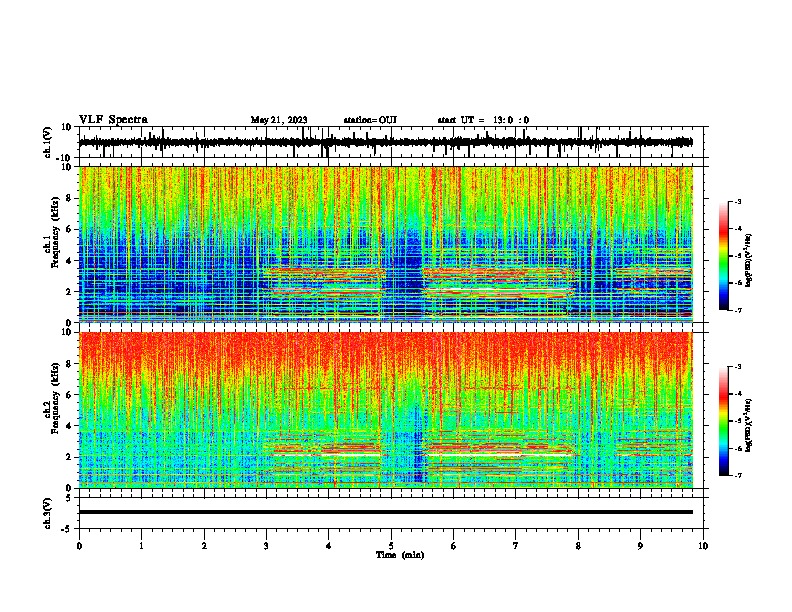The height and width of the screenshot is (612, 792).
Task: Click the "6" kHz tick on ch.1 spectrogram
Action: (69, 229)
